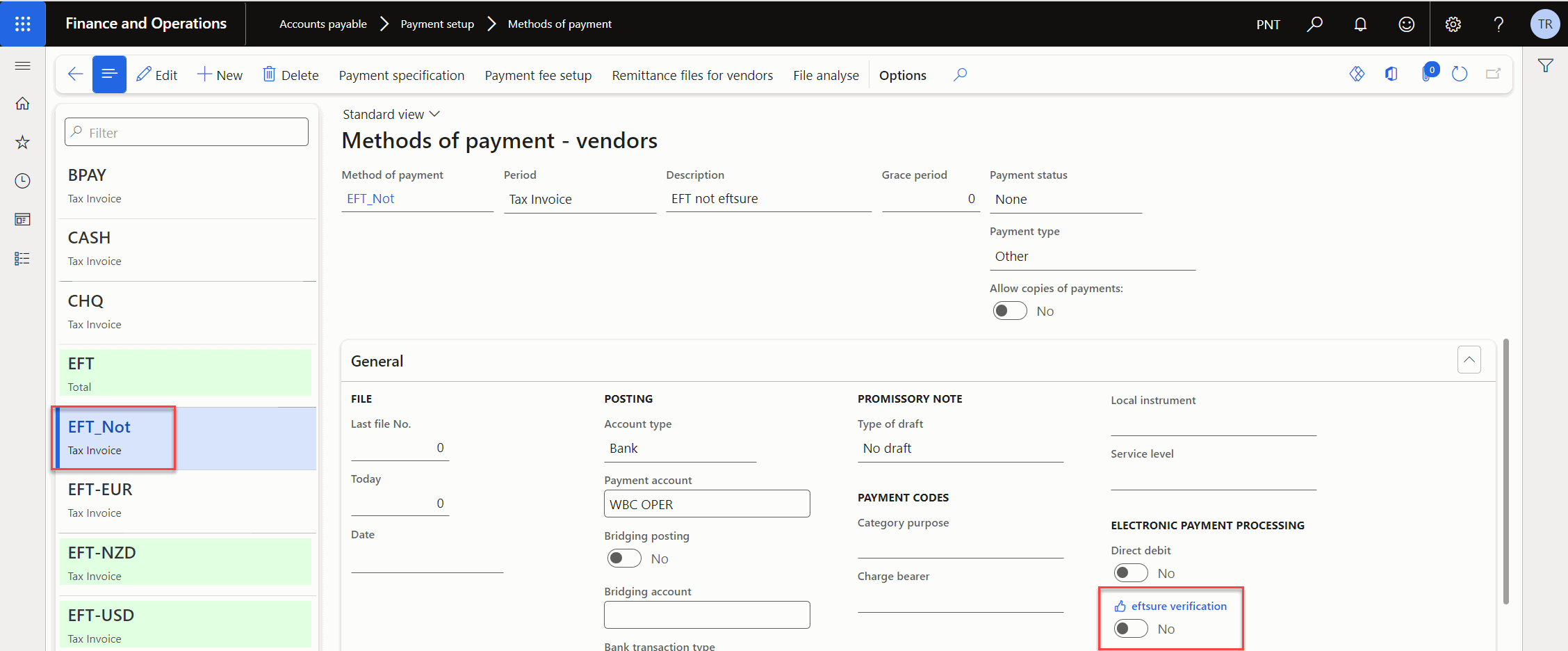Collapse the General section

pyautogui.click(x=1469, y=360)
